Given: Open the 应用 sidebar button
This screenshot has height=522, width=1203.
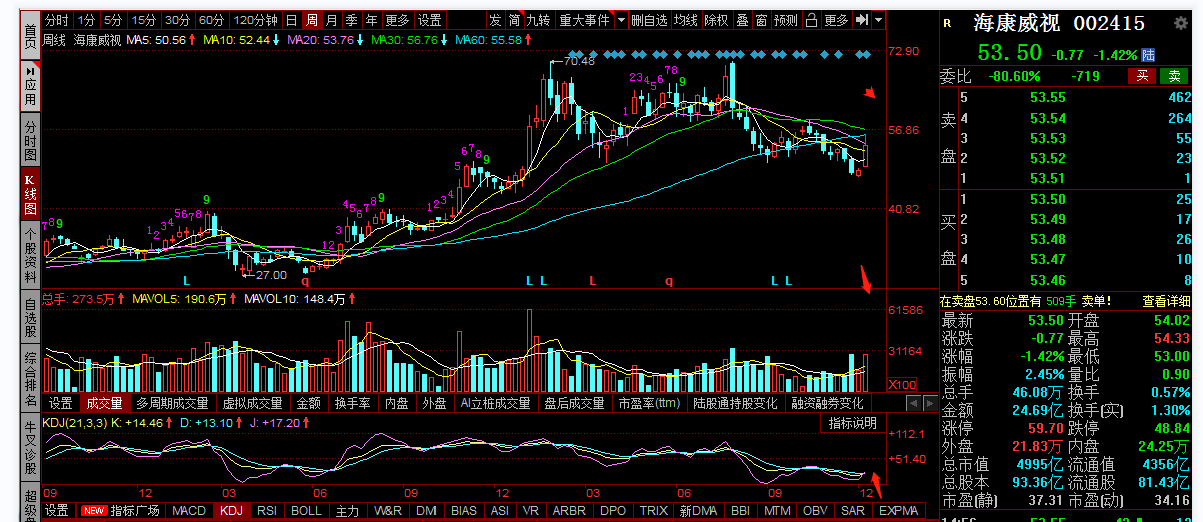Looking at the screenshot, I should coord(31,86).
